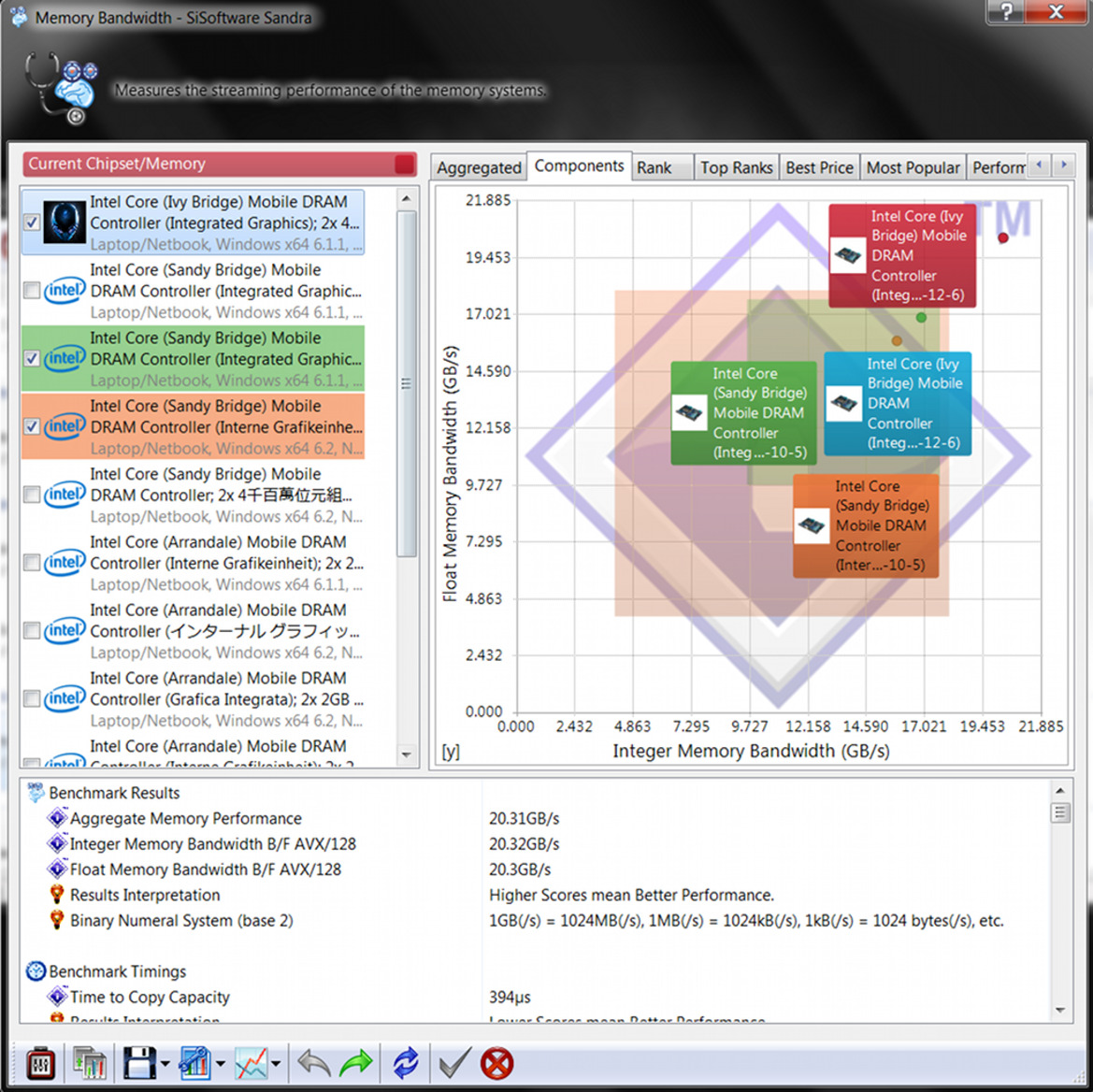Confirm with the grey checkmark icon
Image resolution: width=1093 pixels, height=1092 pixels.
pyautogui.click(x=455, y=1063)
